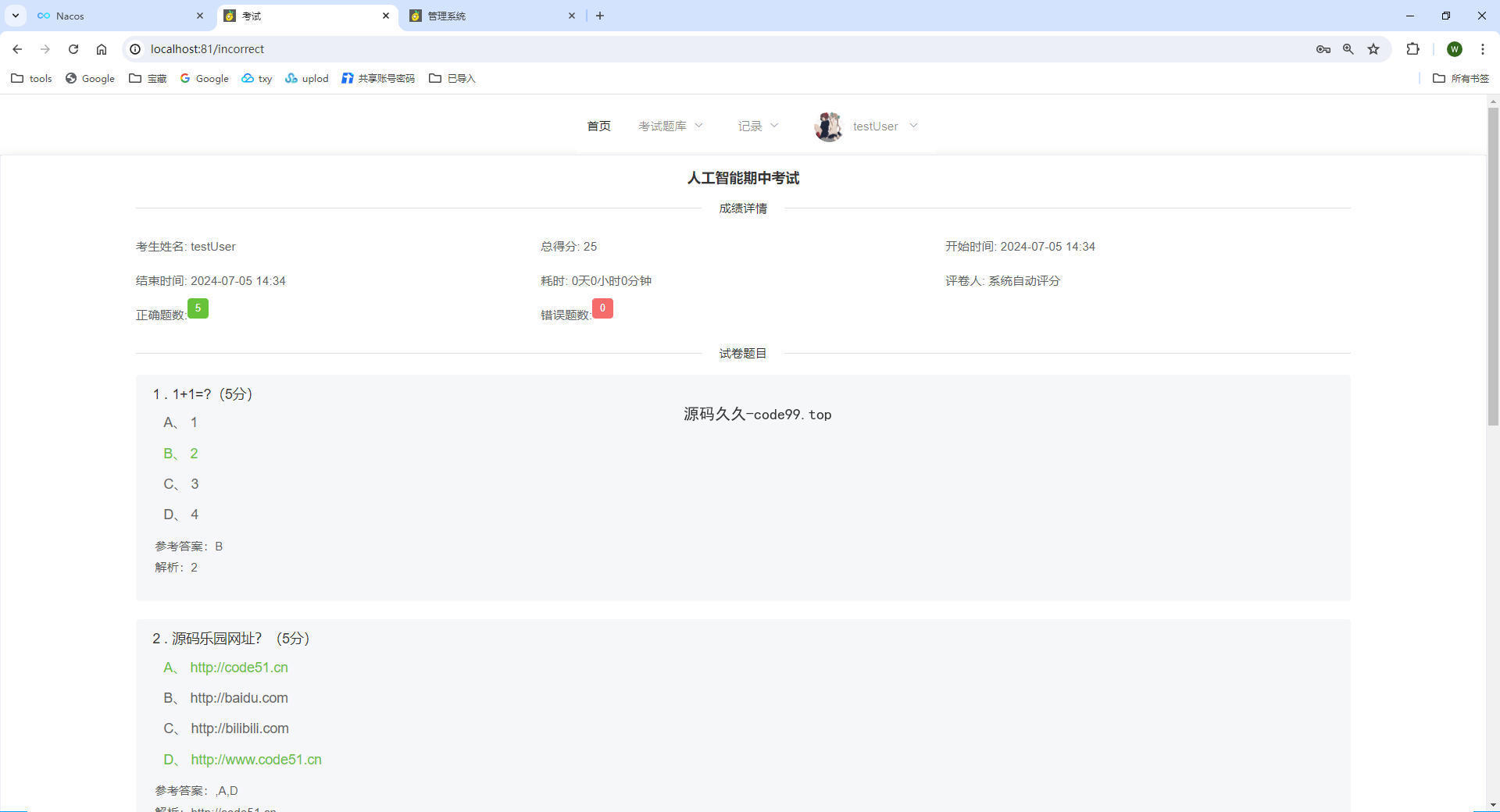Screen dimensions: 1500x812
Task: Select the 考试 tab
Action: point(307,16)
